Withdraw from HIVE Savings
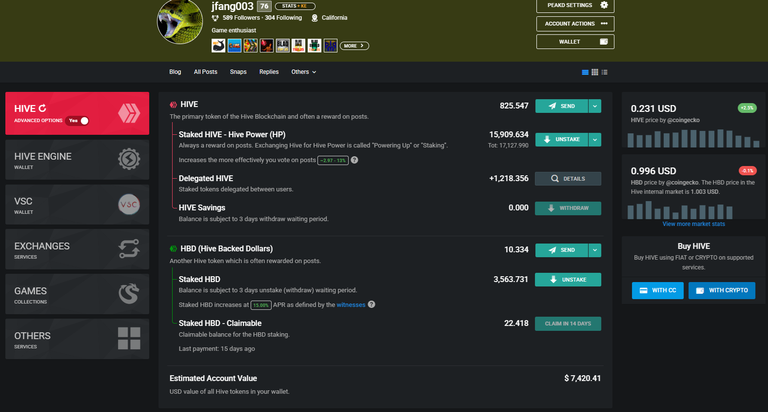Image resolution: width=768 pixels, height=412 pixels. point(568,208)
